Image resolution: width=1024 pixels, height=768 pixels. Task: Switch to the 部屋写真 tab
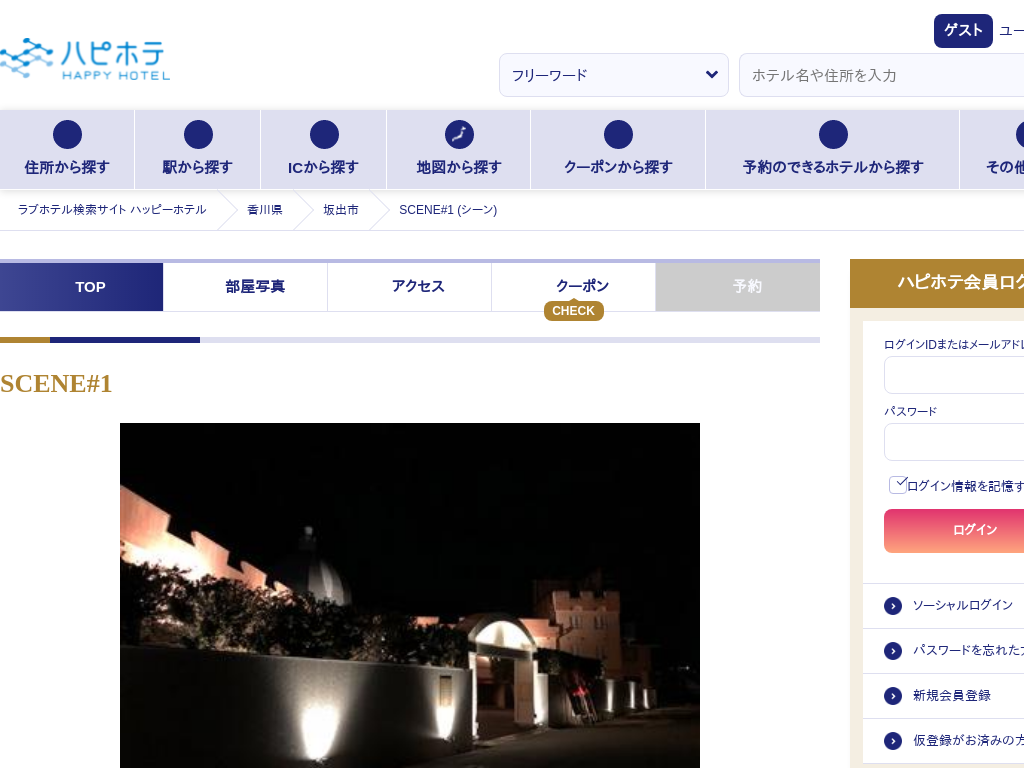255,287
